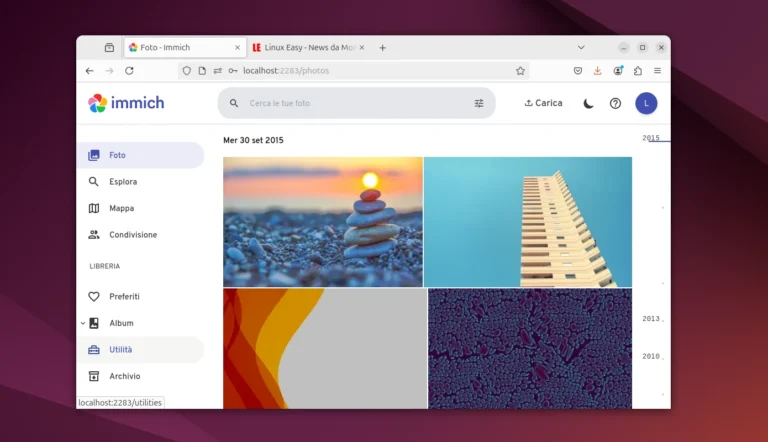The width and height of the screenshot is (768, 442).
Task: Open search filter options icon
Action: tap(479, 103)
